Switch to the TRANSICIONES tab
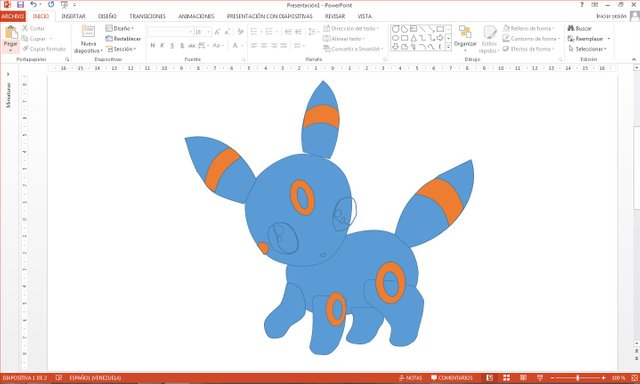Screen dimensions: 640x384 click(x=147, y=16)
